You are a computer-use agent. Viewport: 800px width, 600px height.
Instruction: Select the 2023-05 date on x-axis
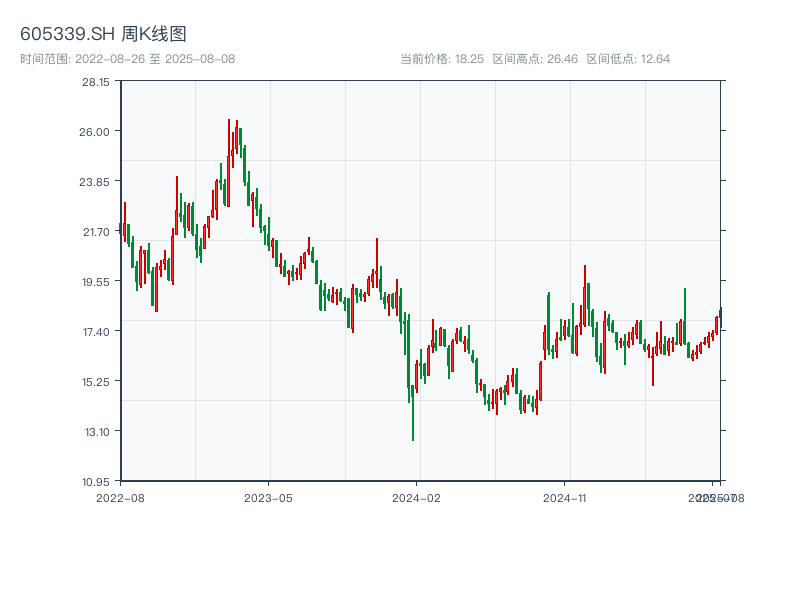pyautogui.click(x=268, y=497)
